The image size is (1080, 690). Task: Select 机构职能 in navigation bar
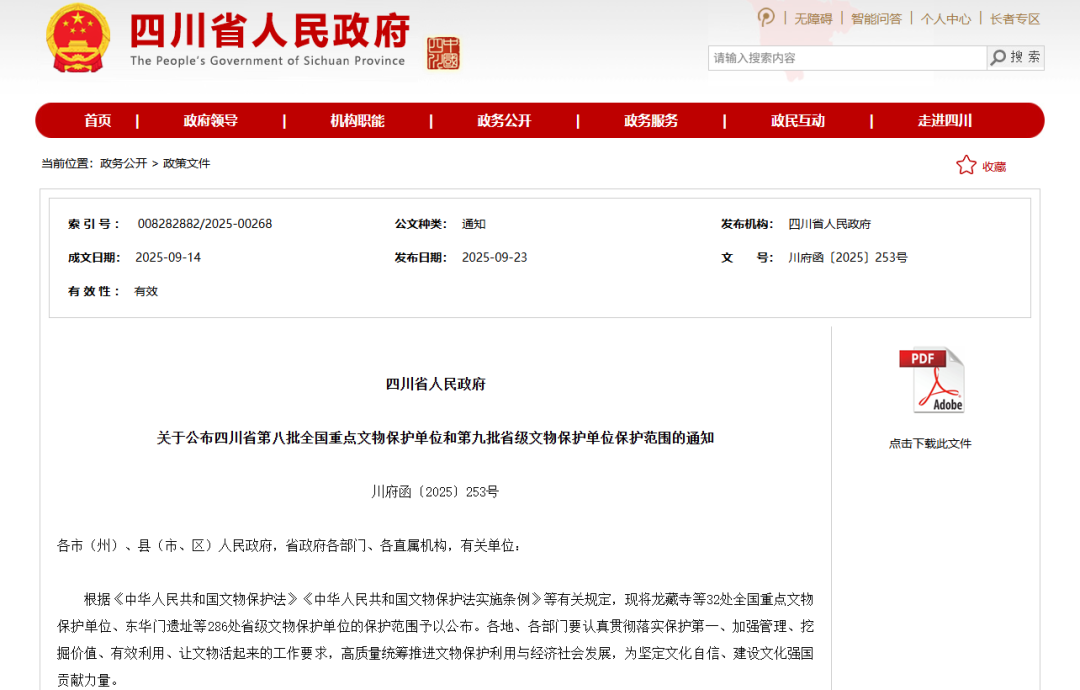click(358, 121)
